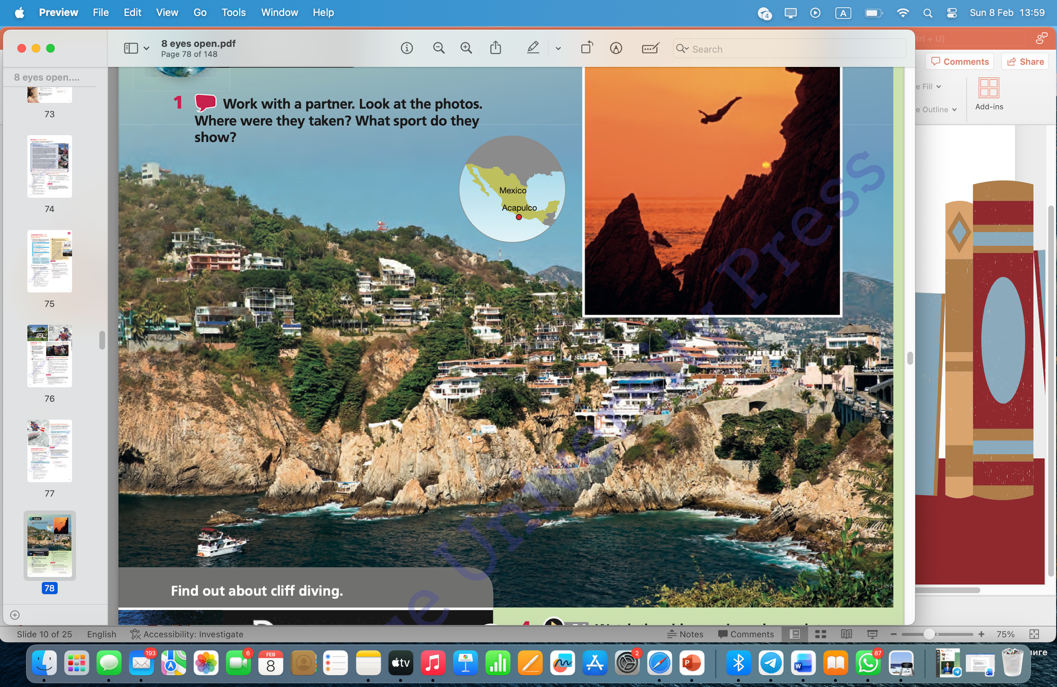Open the View menu
Screen dimensions: 1057x687
coord(167,12)
